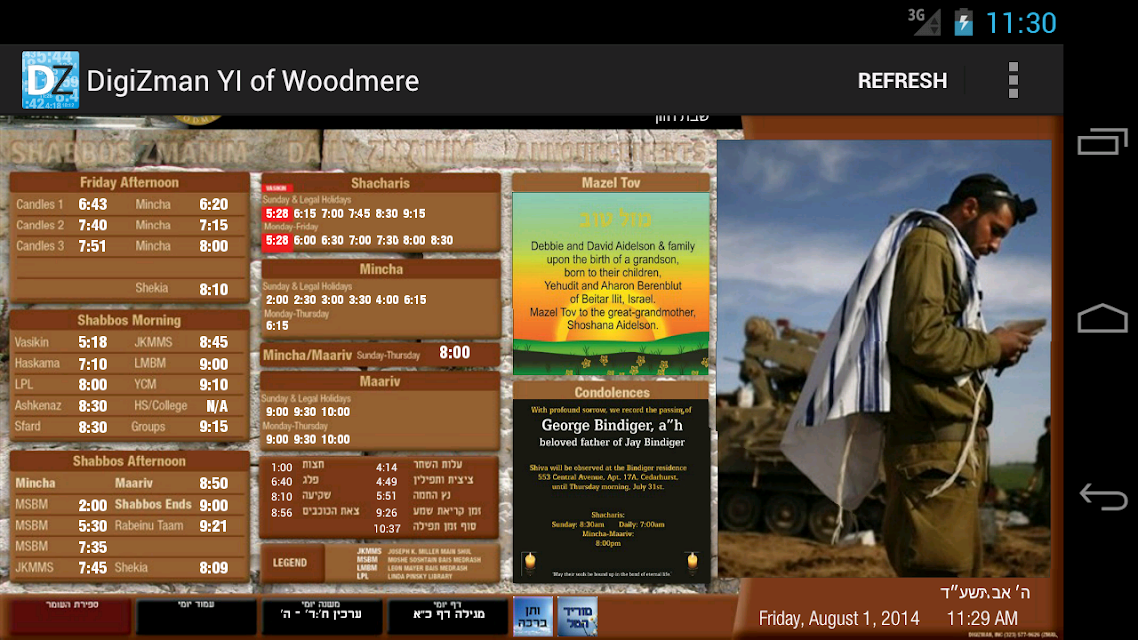The width and height of the screenshot is (1138, 640).
Task: Tap the Mincha panel header
Action: coord(381,269)
